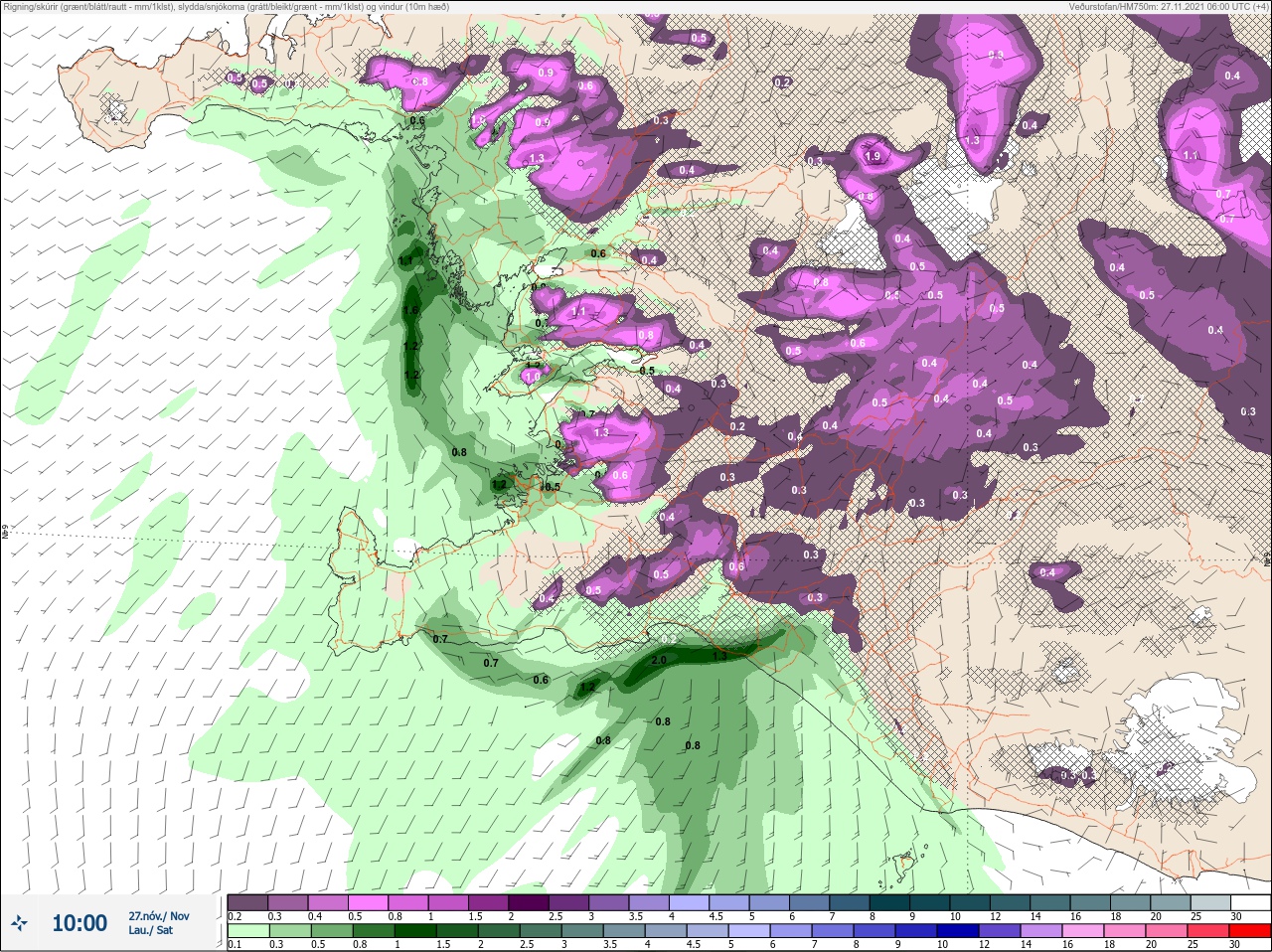Select the dusky purple 0.2 snow legend swatch
This screenshot has width=1272, height=952.
(247, 902)
